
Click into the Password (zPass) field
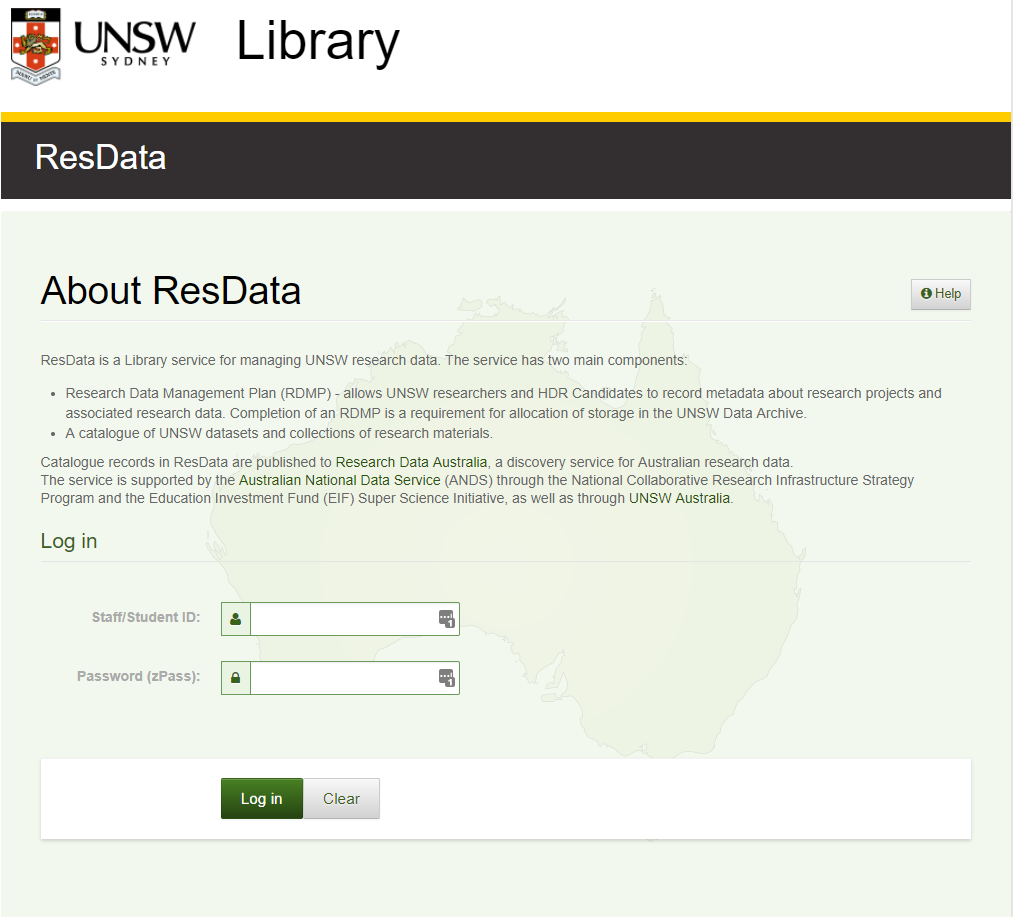(342, 678)
